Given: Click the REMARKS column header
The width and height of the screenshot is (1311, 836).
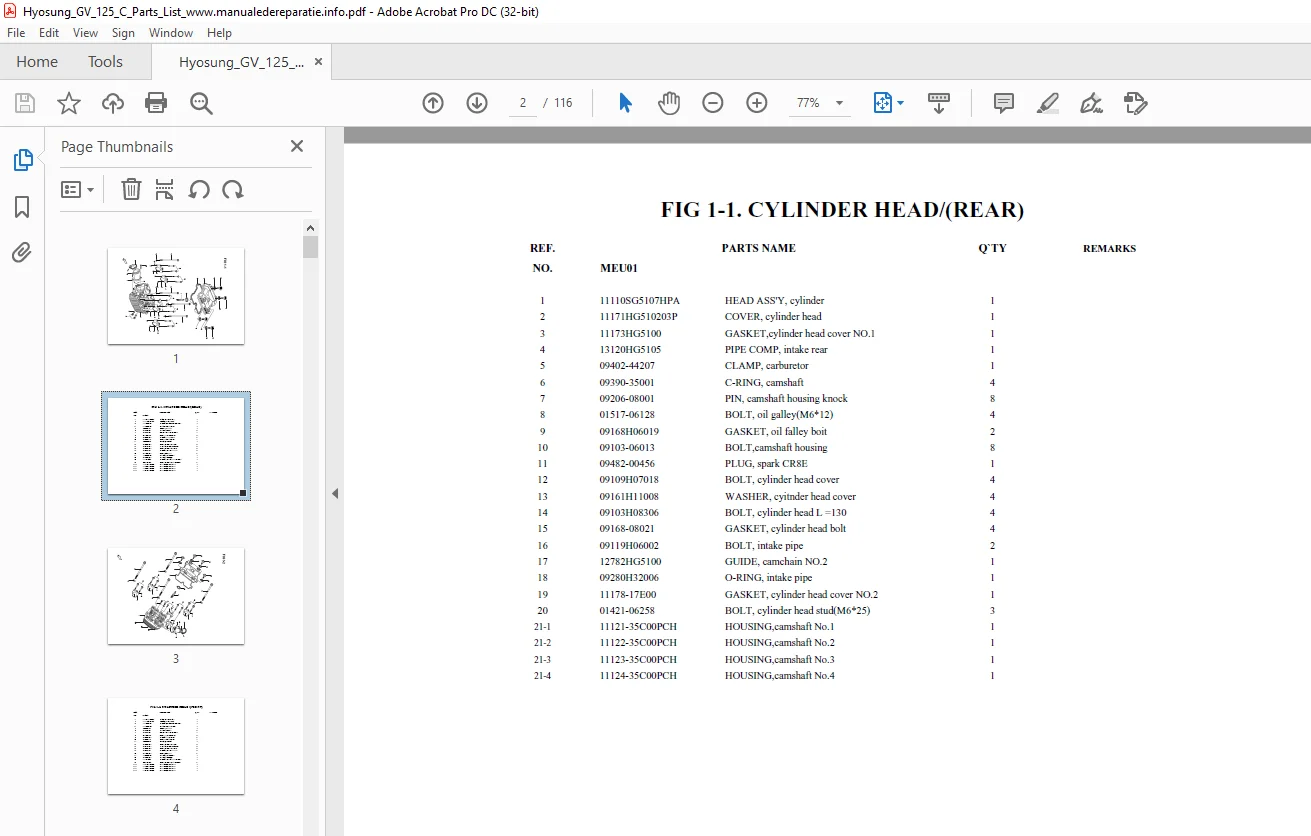Looking at the screenshot, I should click(x=1109, y=248).
